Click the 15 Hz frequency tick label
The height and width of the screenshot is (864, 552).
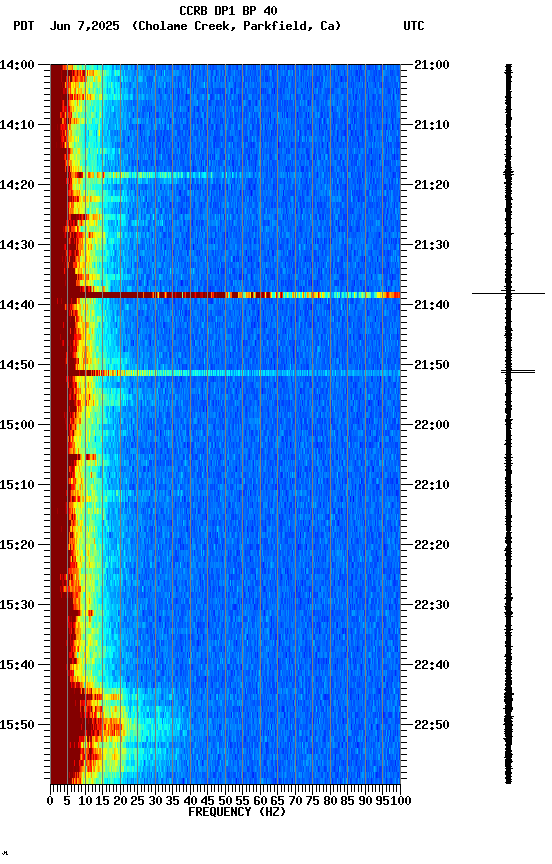pos(102,801)
